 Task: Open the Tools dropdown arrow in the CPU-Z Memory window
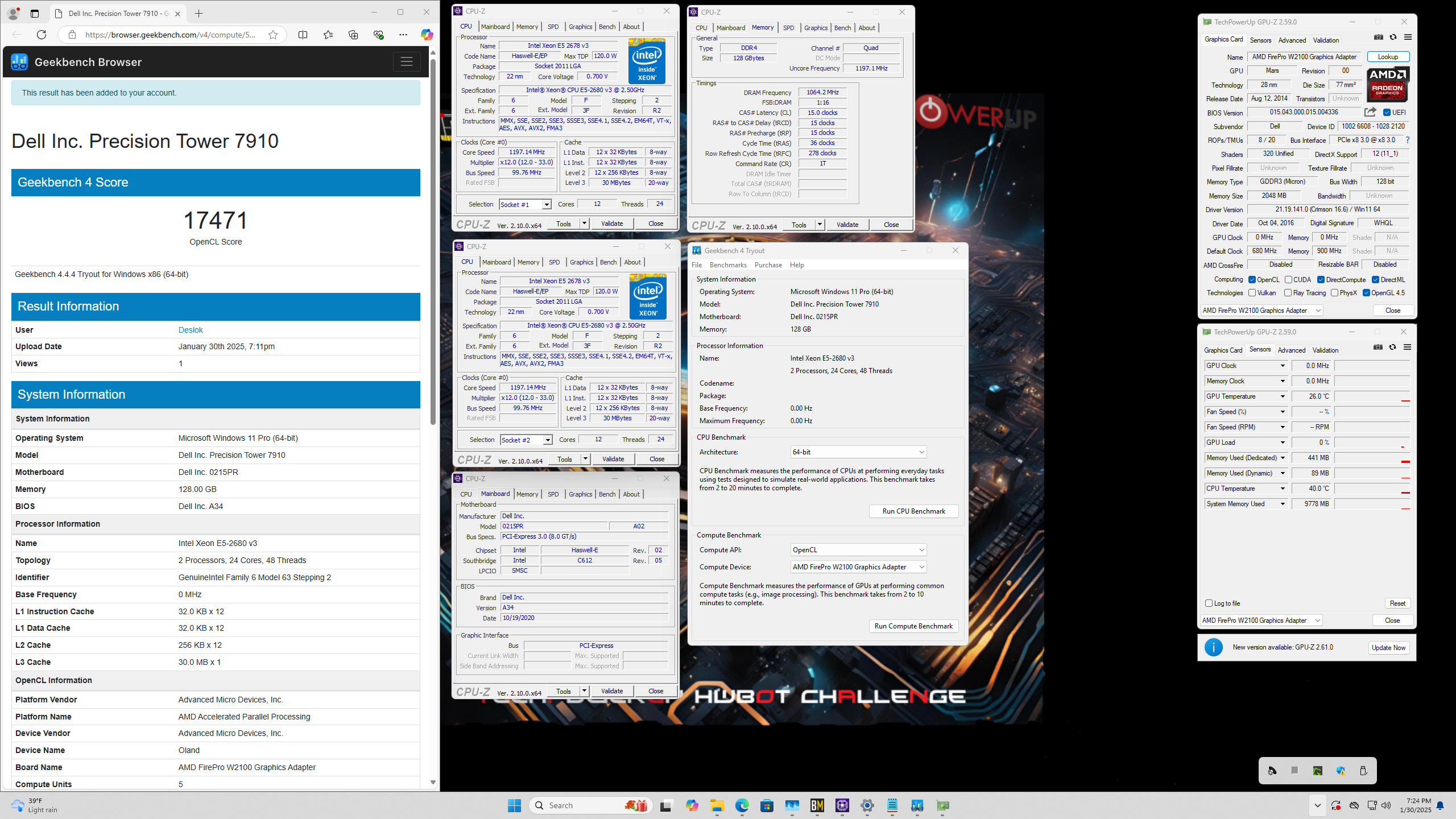820,225
